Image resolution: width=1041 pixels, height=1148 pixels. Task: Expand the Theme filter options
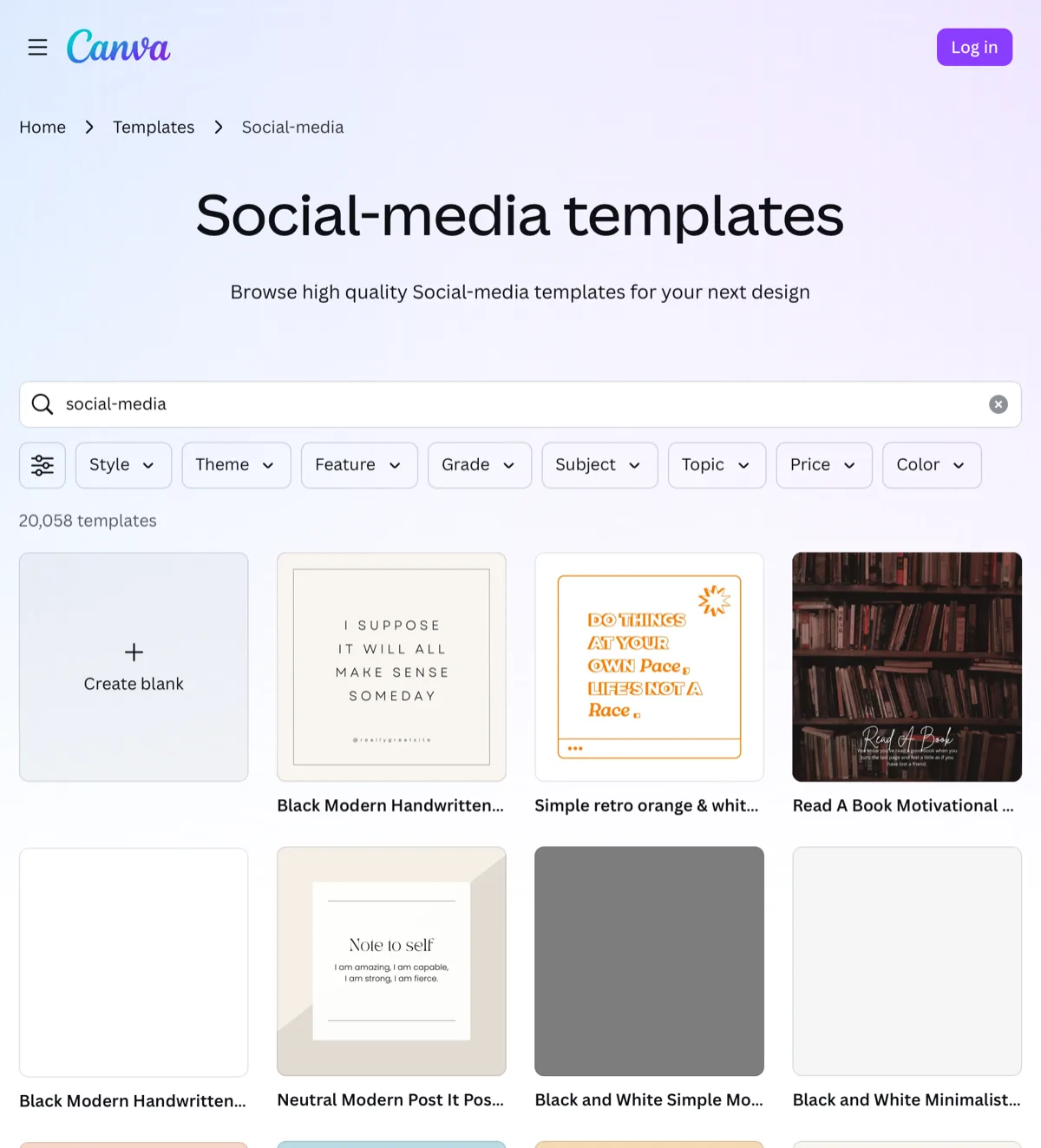(x=236, y=465)
